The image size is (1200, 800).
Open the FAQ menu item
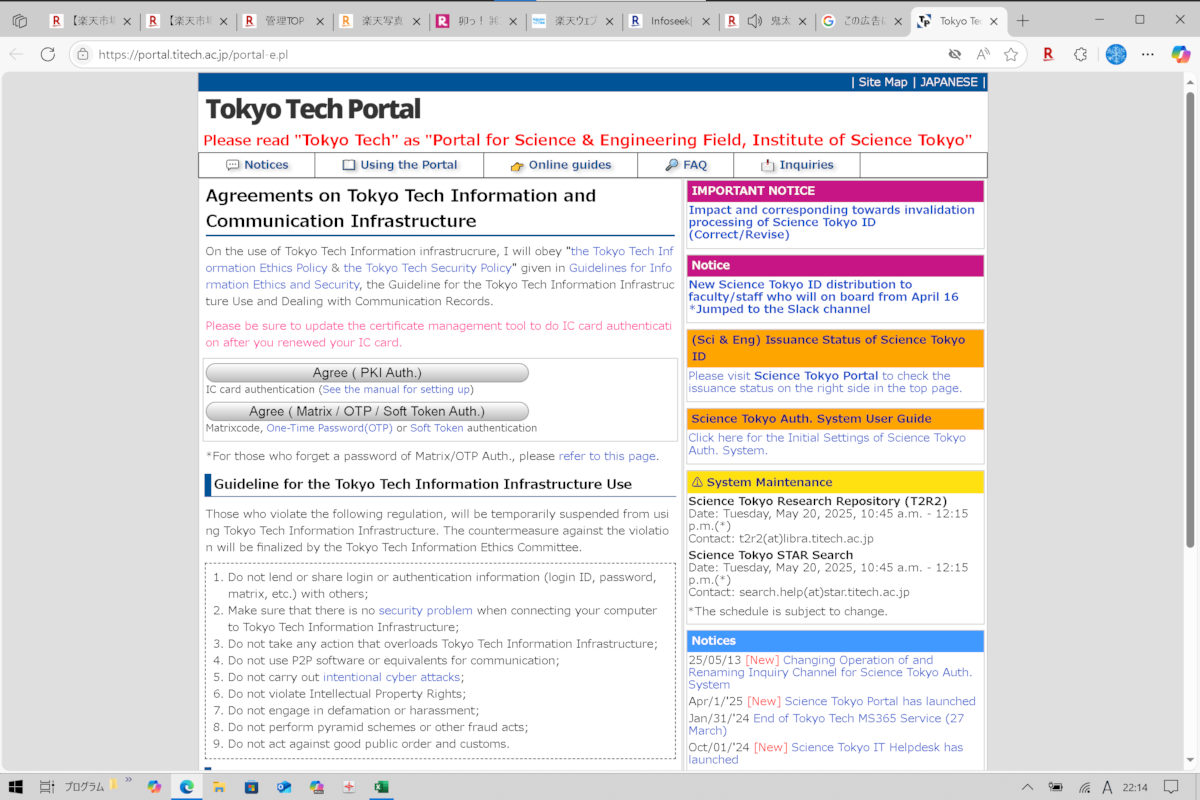pyautogui.click(x=685, y=165)
